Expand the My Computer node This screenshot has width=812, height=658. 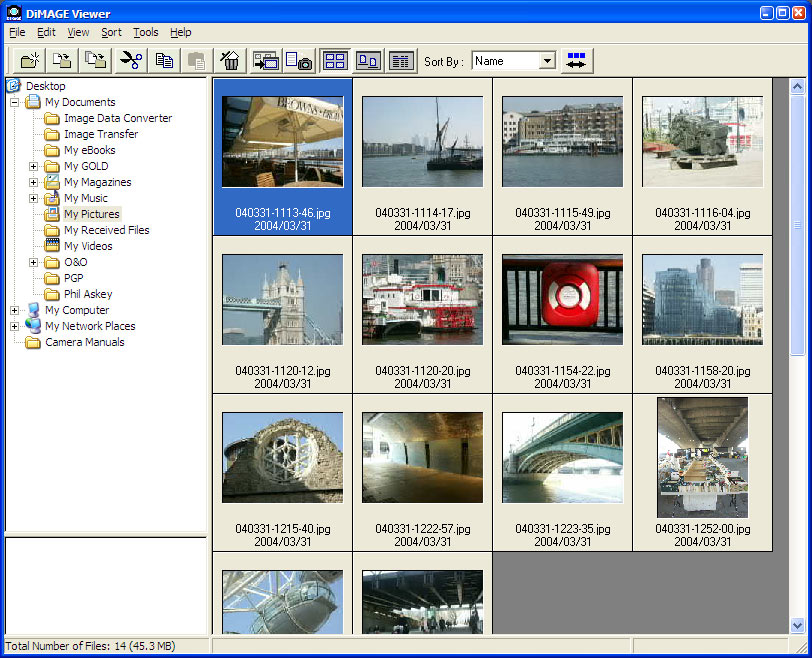(14, 310)
